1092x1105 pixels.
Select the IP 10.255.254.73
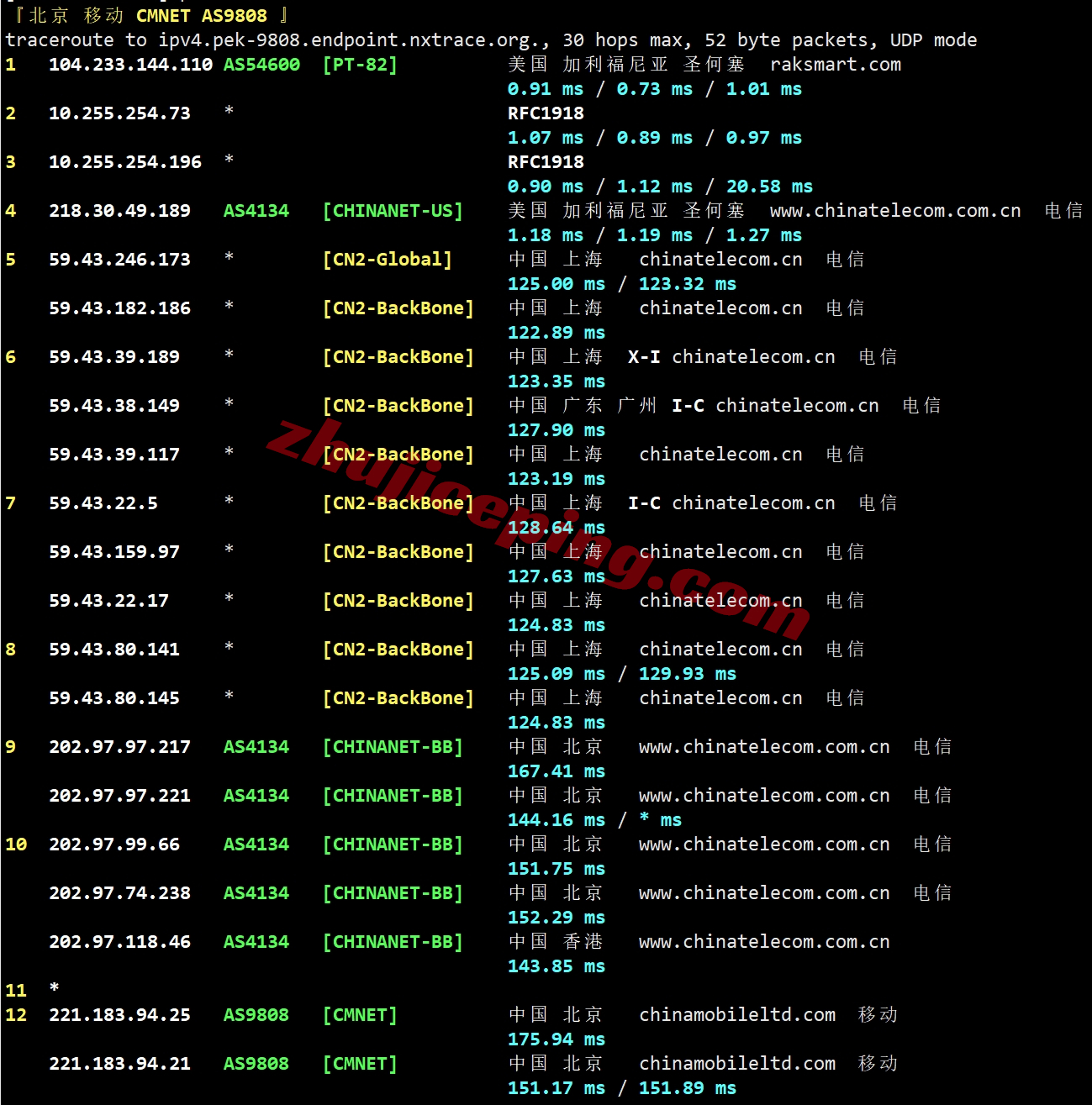coord(119,113)
